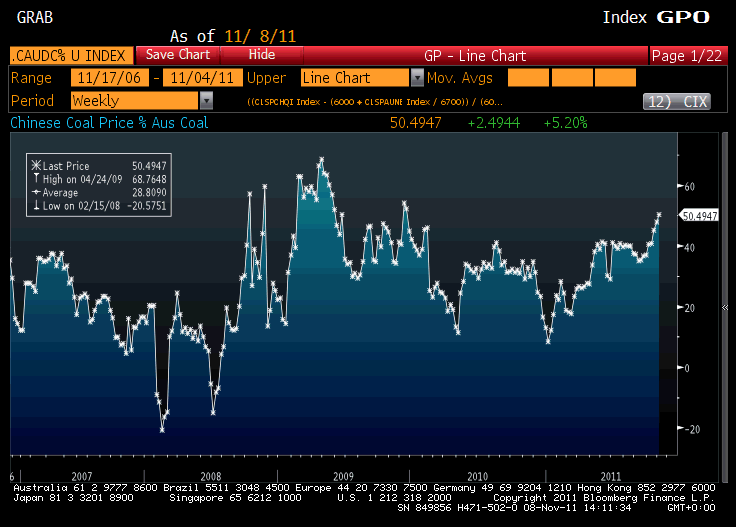Click the 50.4947 last value tag on axis
The image size is (736, 527).
(699, 214)
